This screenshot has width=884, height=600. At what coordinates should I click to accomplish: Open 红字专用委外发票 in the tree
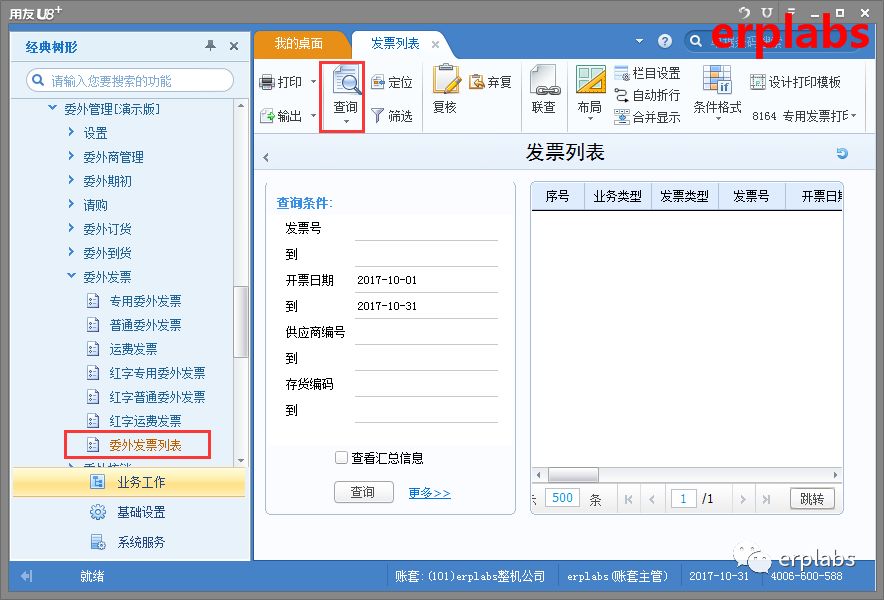point(157,373)
